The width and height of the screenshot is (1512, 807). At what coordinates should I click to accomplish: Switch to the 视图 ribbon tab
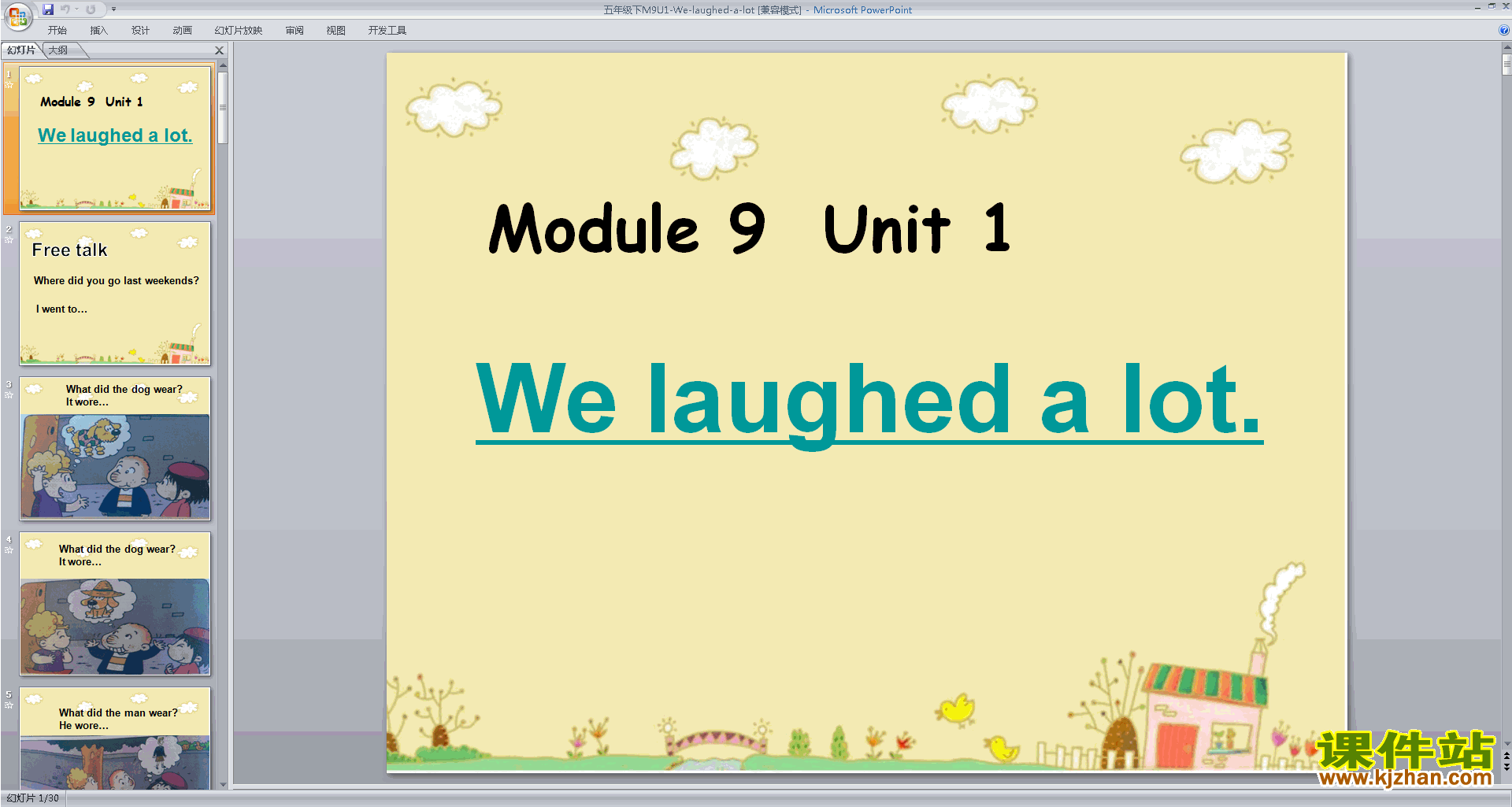(x=336, y=31)
